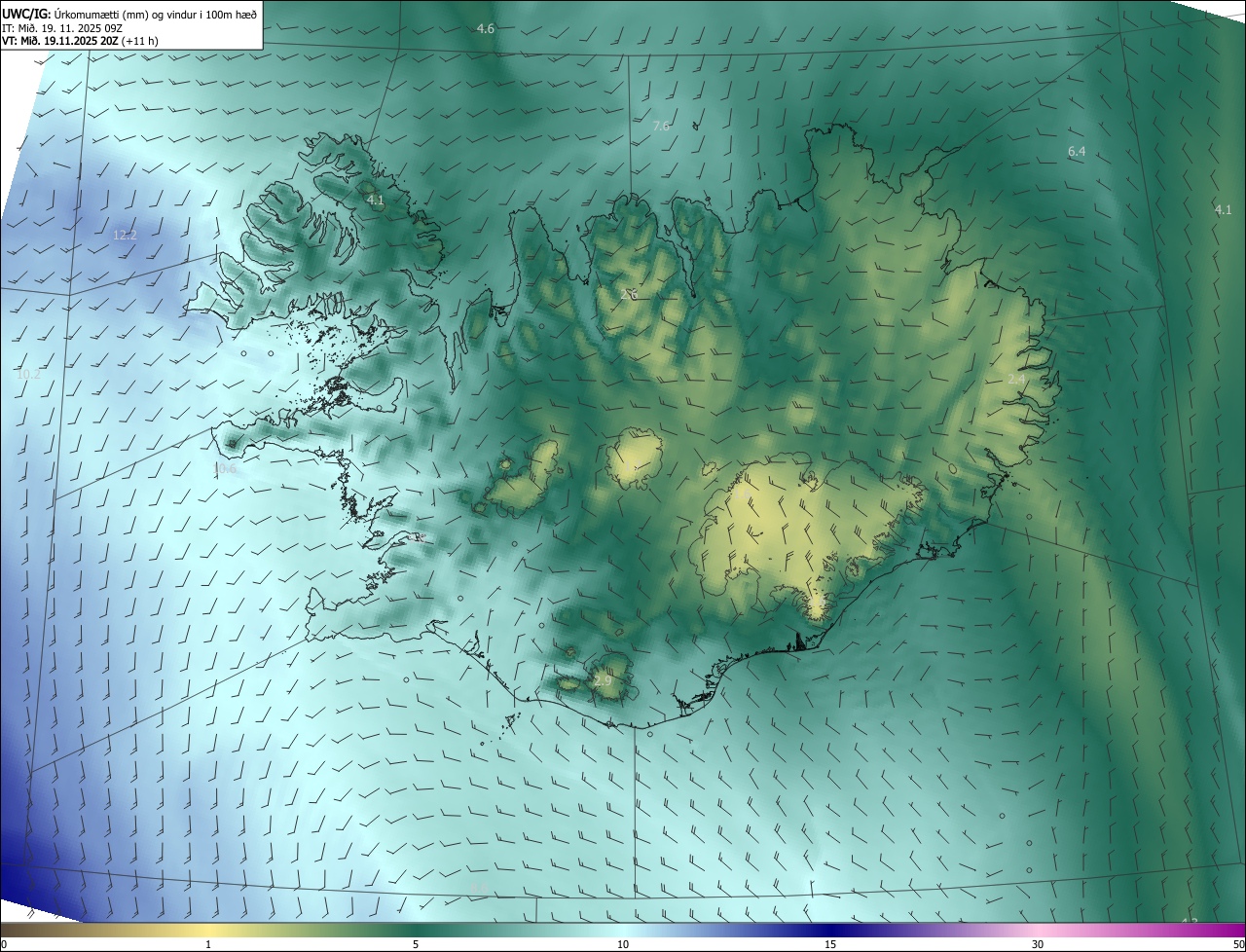Click the 10.6 value label on the map

(x=225, y=468)
